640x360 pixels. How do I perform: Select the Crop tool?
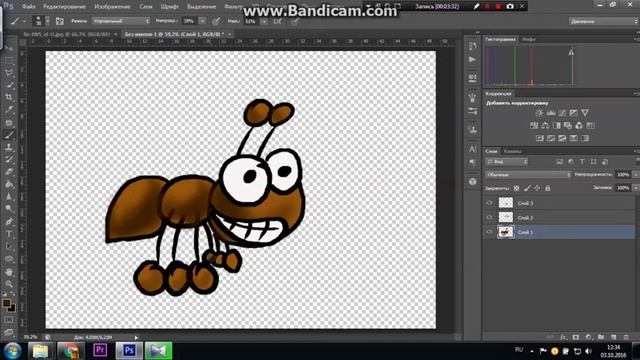click(x=9, y=98)
